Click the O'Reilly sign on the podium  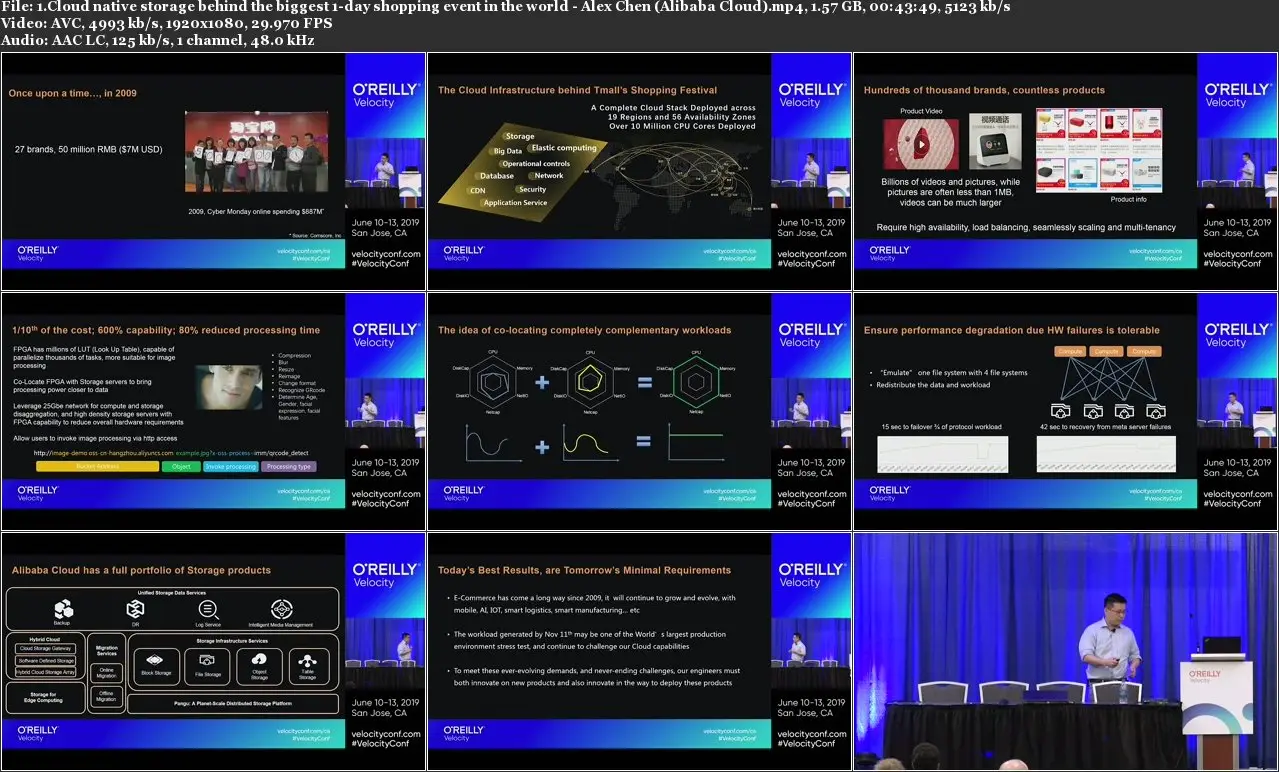point(1205,677)
